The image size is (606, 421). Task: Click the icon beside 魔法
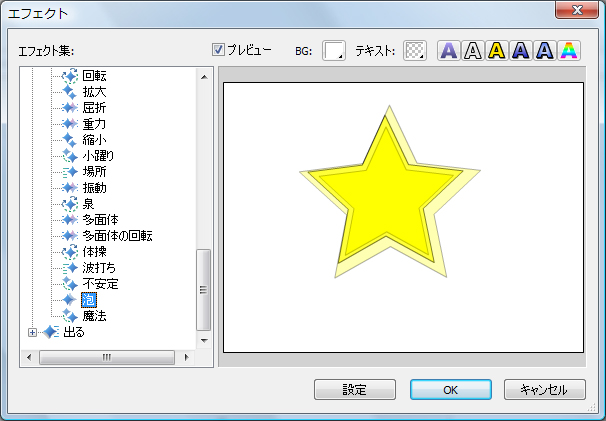[70, 315]
